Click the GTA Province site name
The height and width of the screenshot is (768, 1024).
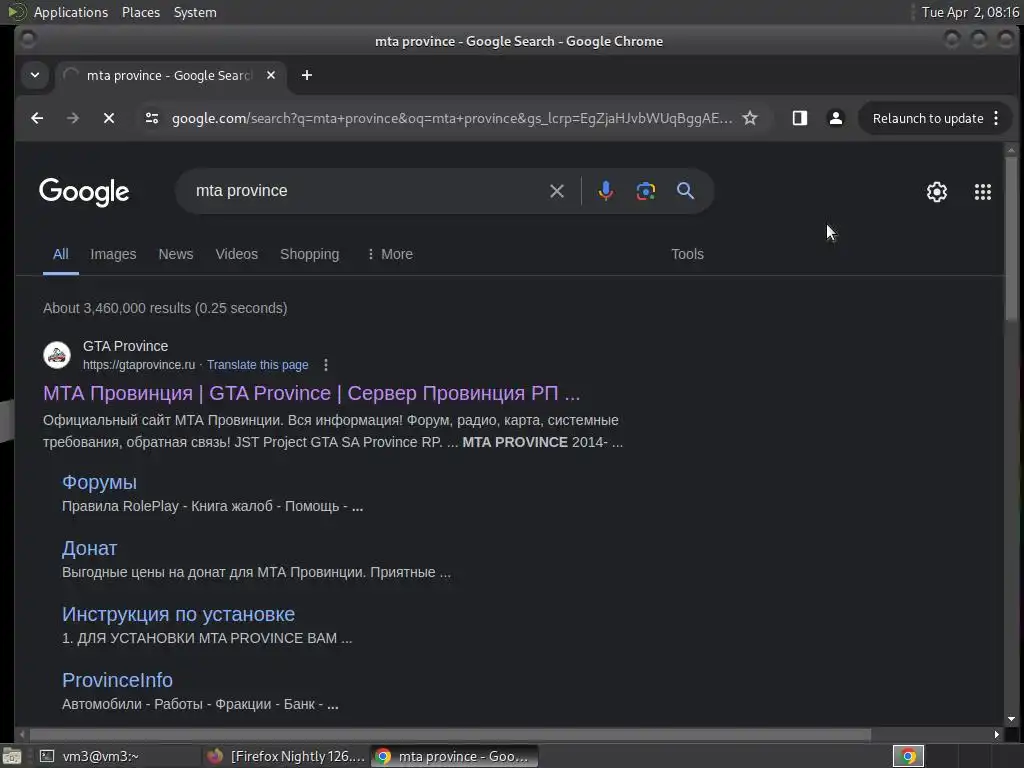(x=125, y=346)
